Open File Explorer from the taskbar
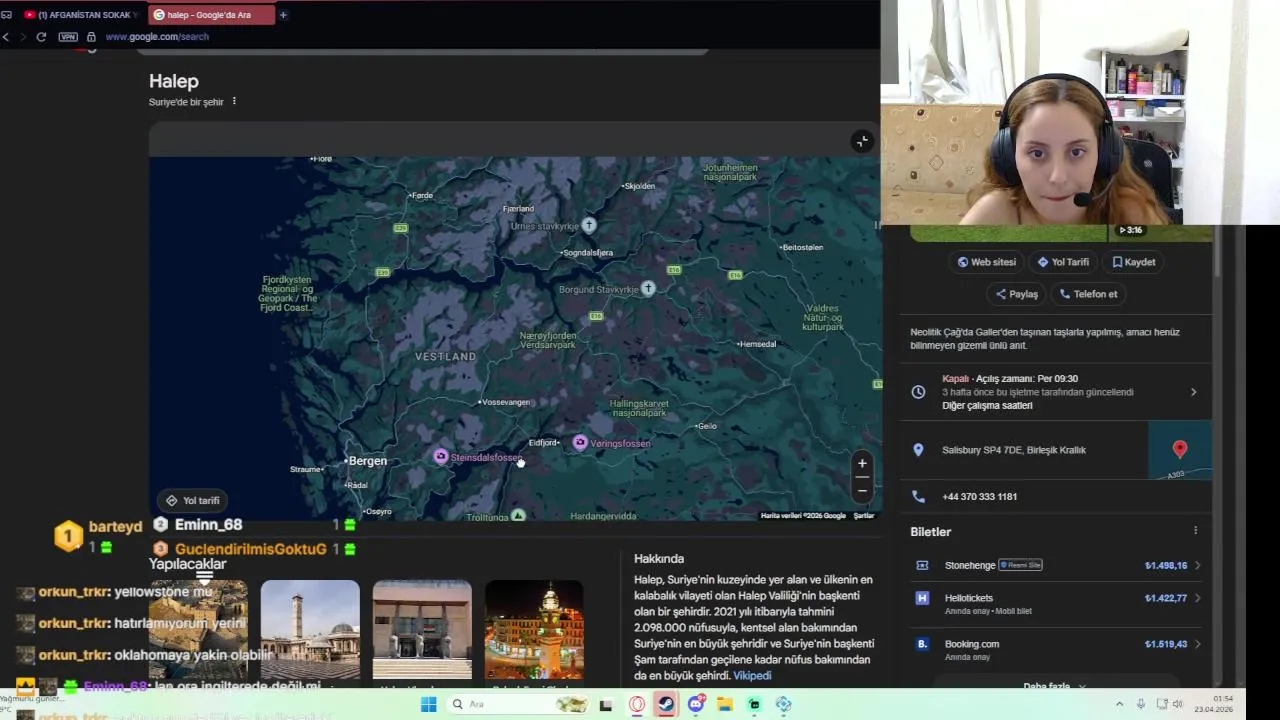The width and height of the screenshot is (1280, 720). (725, 704)
